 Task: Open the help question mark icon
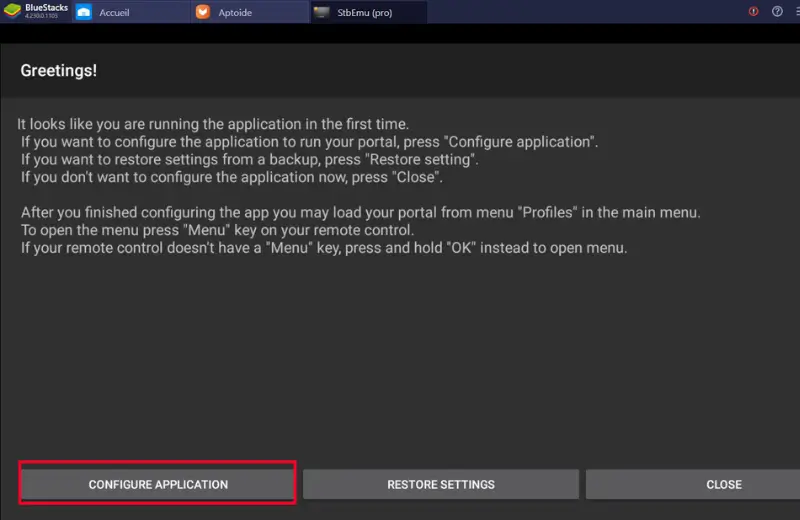click(777, 11)
